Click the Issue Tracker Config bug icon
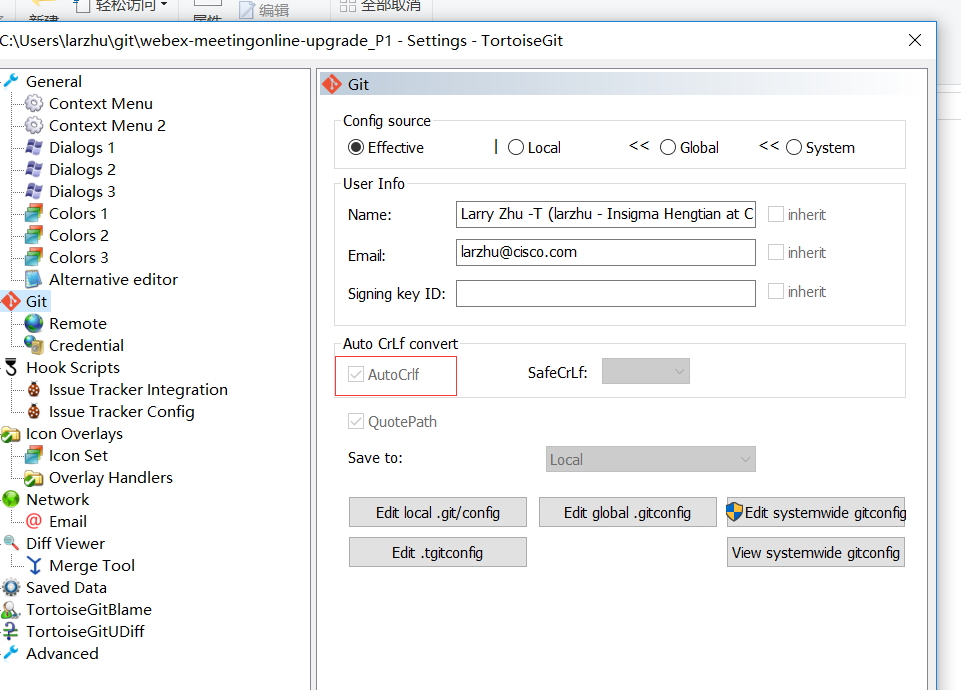 click(34, 411)
